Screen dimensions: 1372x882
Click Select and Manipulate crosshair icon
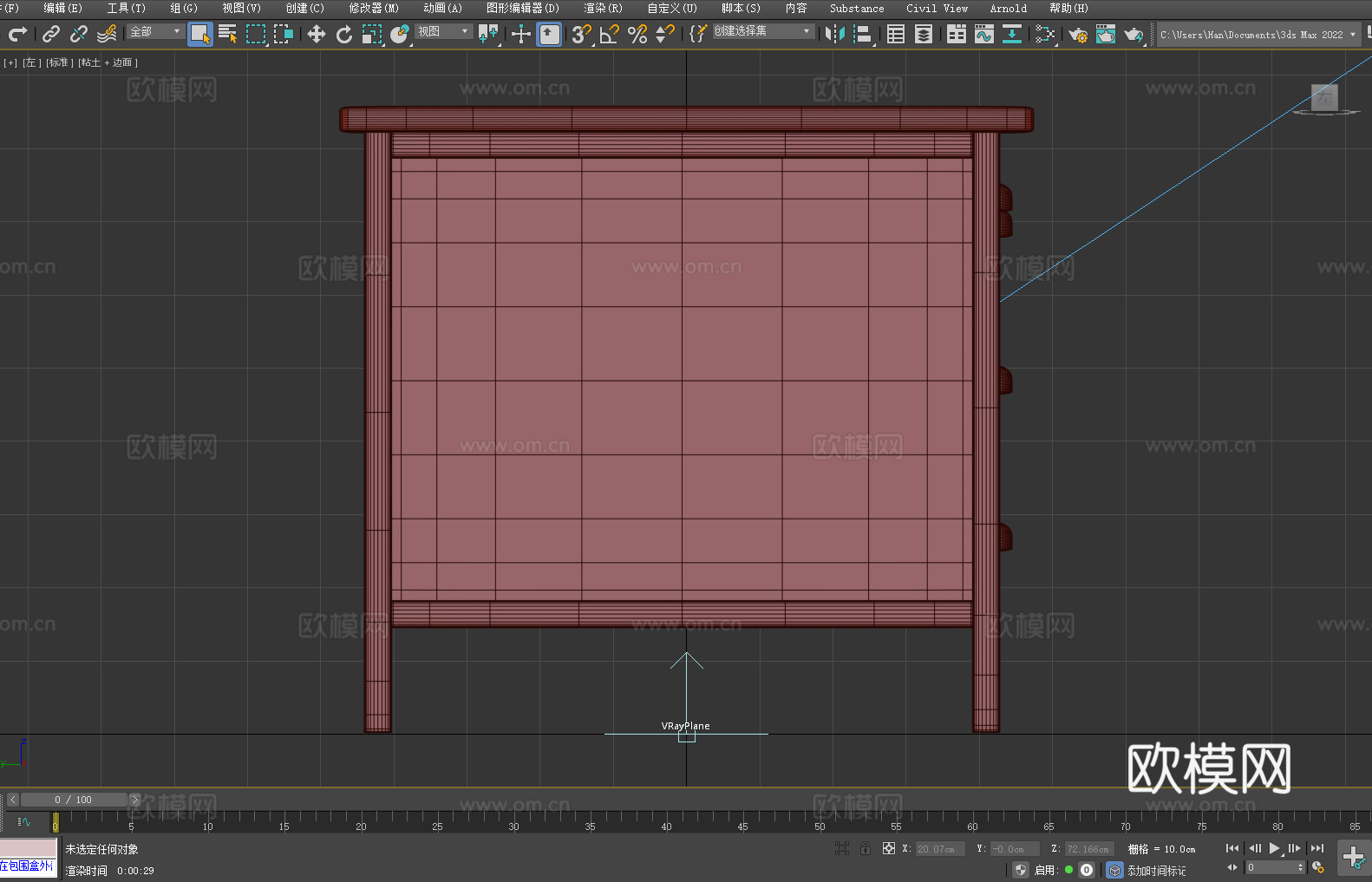[x=521, y=34]
